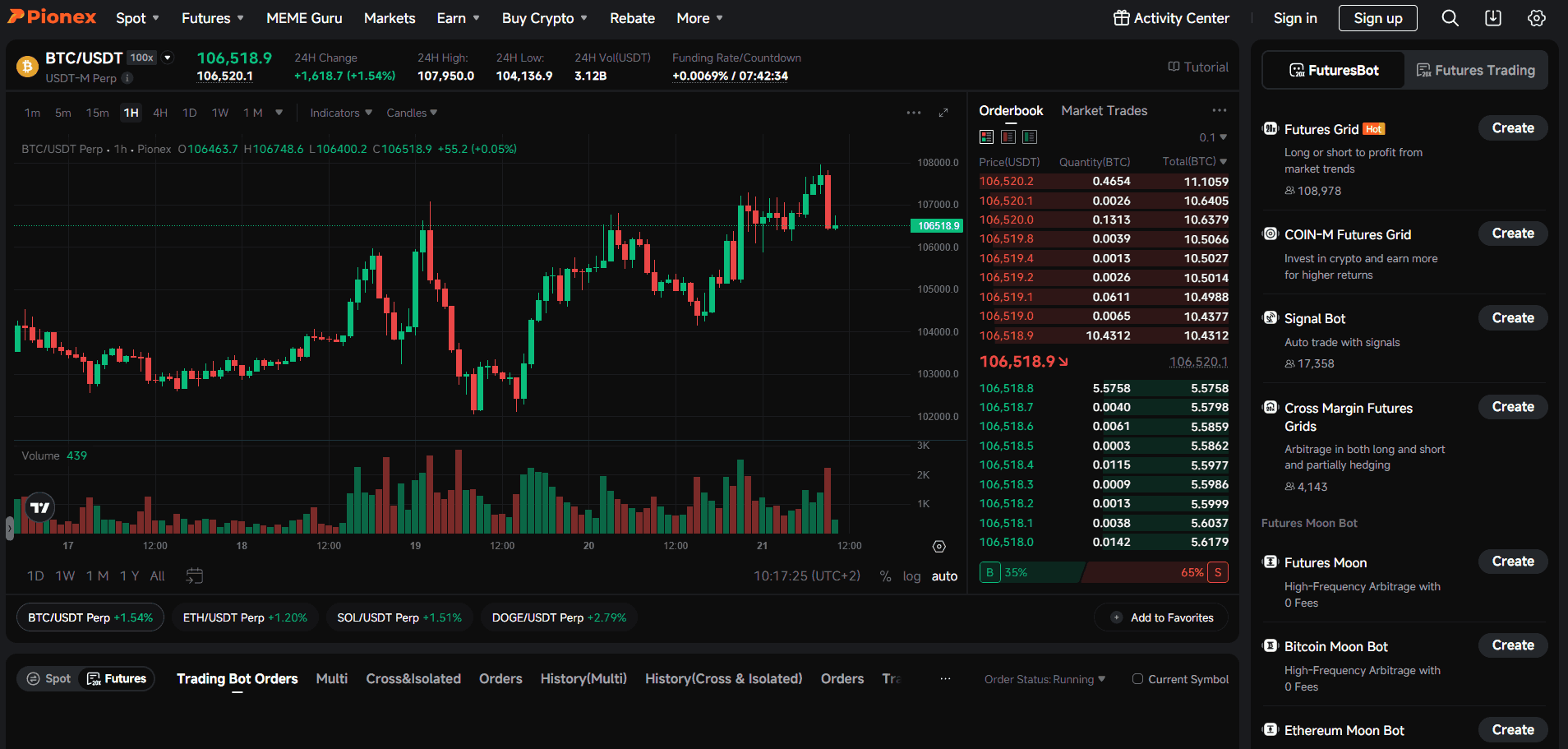Open the go-to-date calendar icon near timeframe buttons
The image size is (1568, 749).
point(195,576)
